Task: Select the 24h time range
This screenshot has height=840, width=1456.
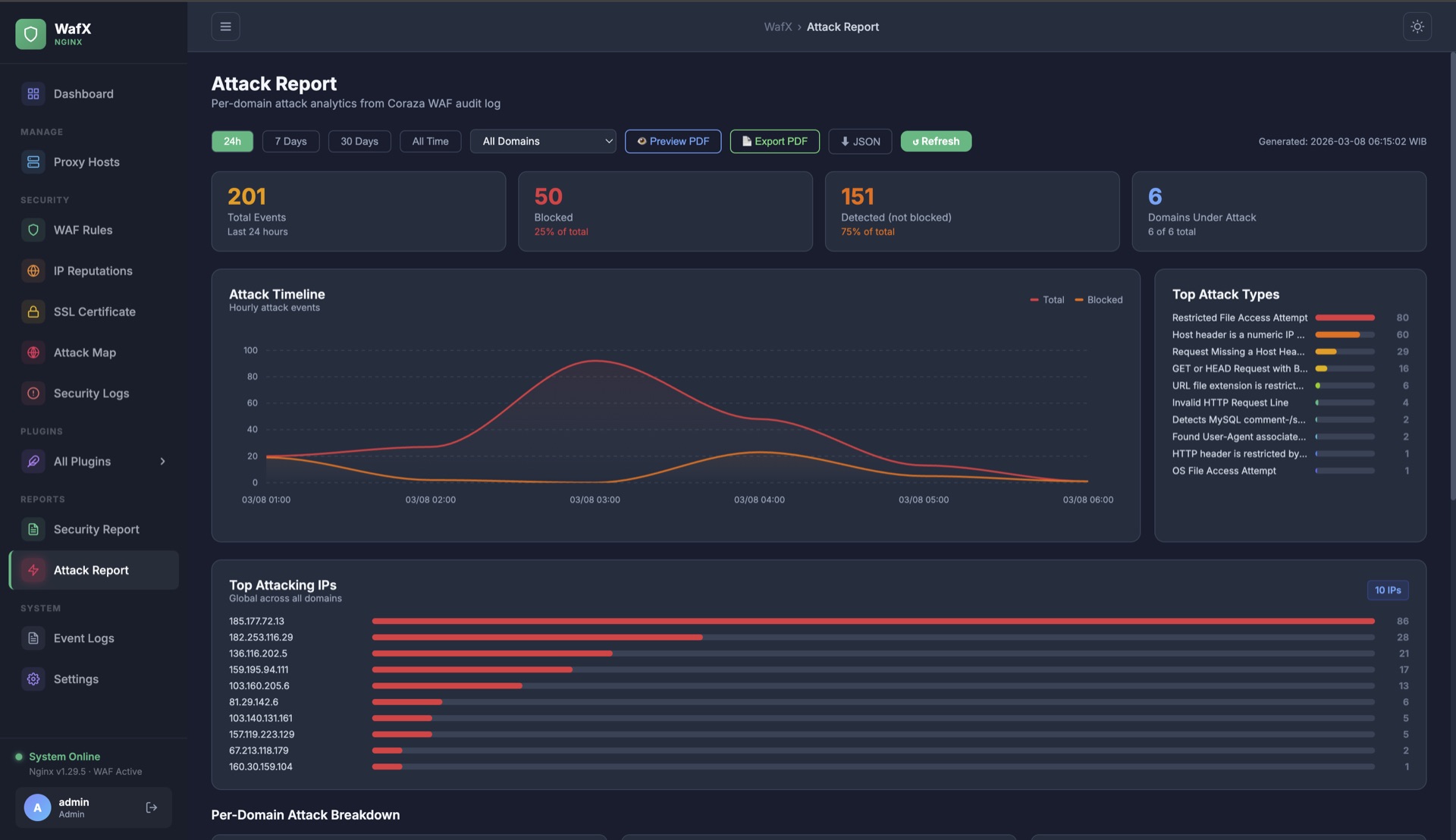Action: 232,141
